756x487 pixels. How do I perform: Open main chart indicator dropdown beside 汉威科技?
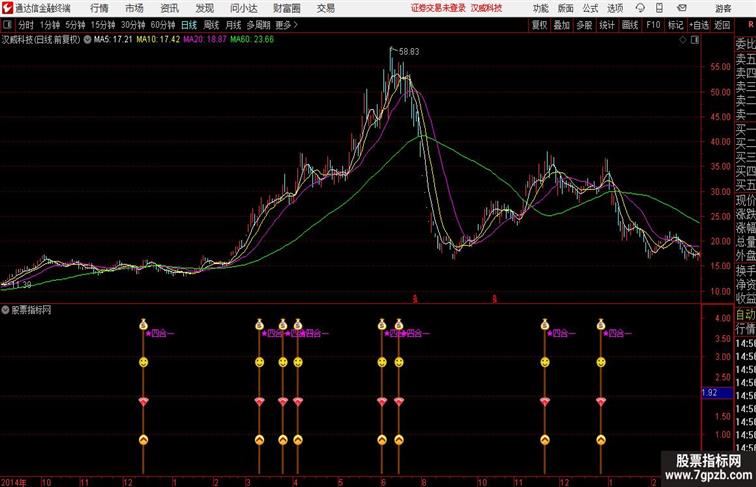[87, 40]
